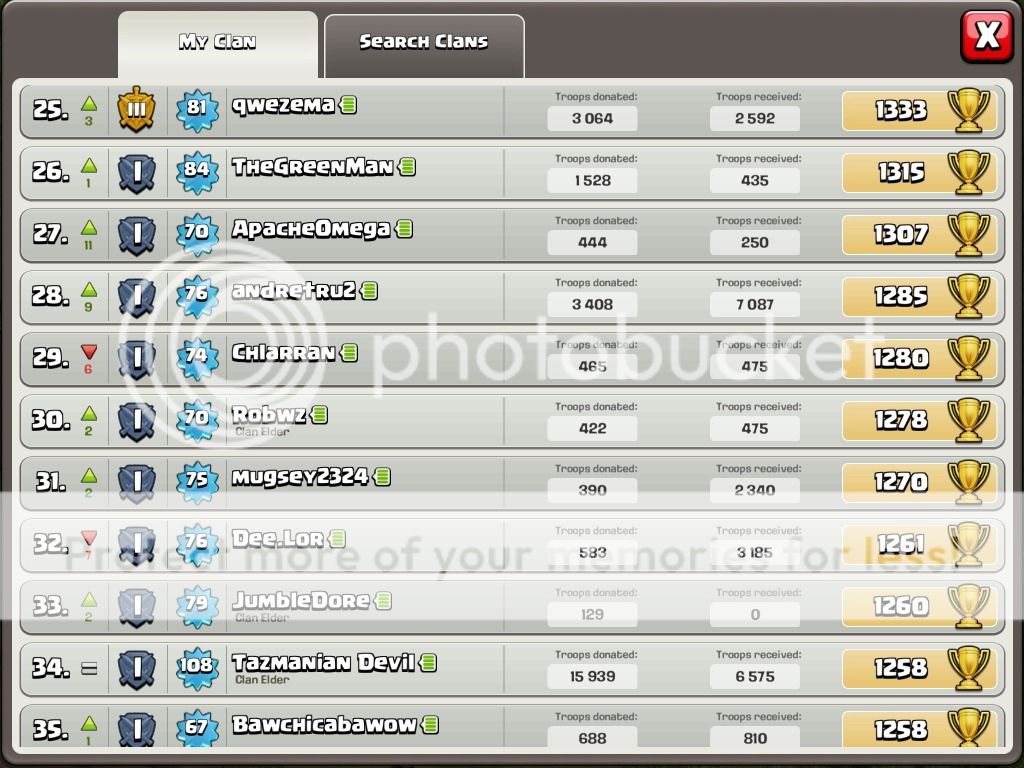Viewport: 1024px width, 768px height.
Task: Tap qwezema's gold league III badge
Action: (136, 109)
